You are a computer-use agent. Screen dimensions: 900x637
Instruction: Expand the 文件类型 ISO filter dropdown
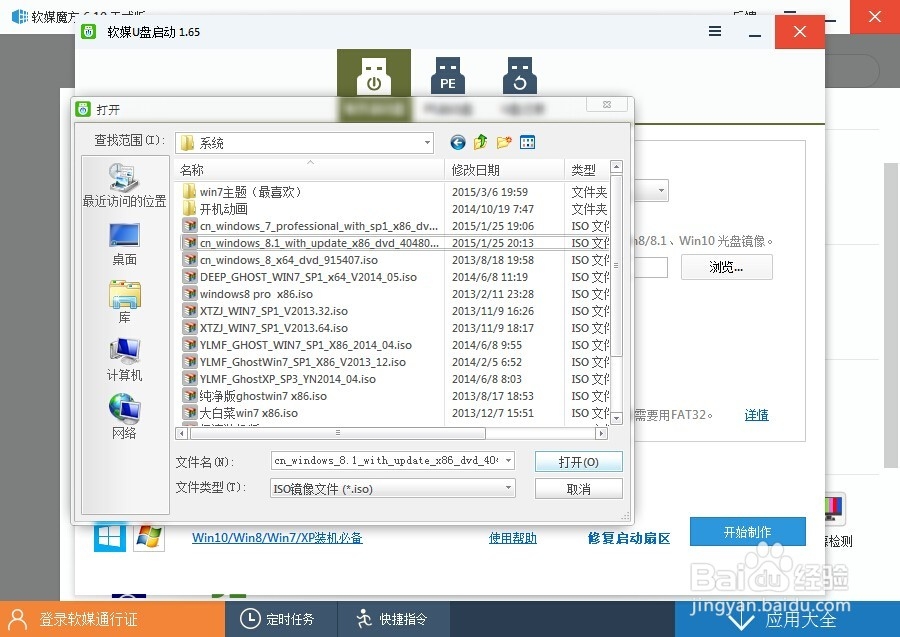508,488
